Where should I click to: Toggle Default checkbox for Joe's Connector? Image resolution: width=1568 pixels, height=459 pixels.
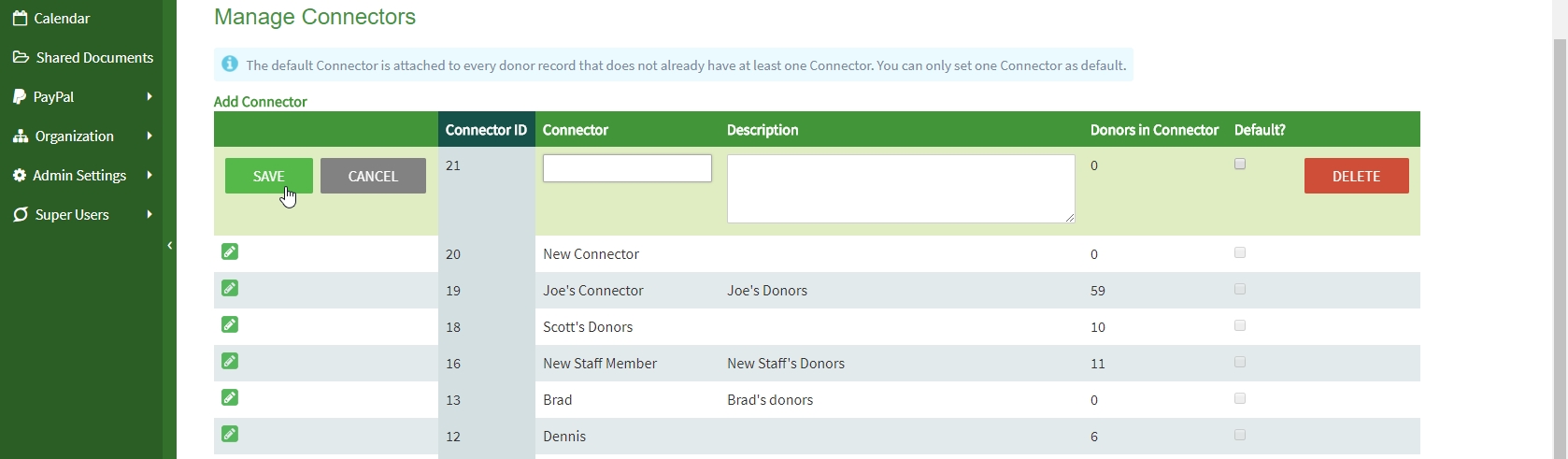(x=1240, y=290)
